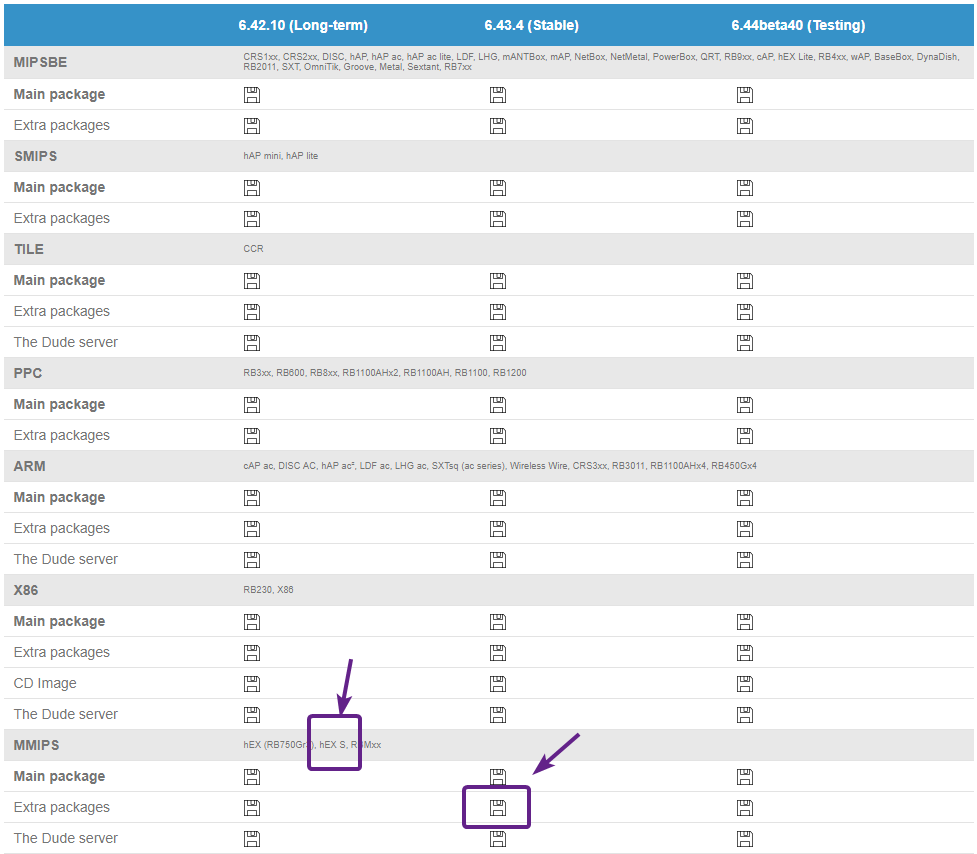Click the 6.44beta40 (Testing) column header
Viewport: 977px width, 854px height.
[798, 25]
